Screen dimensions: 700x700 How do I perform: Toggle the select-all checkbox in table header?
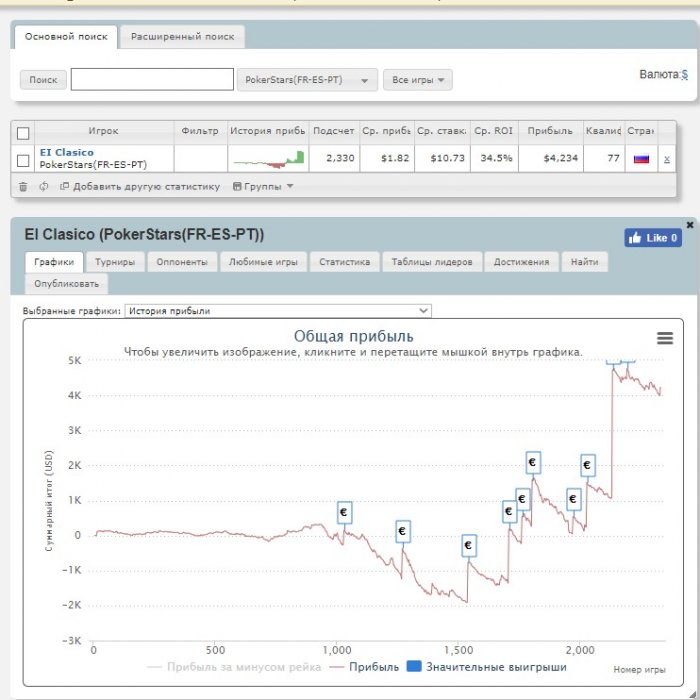point(23,132)
